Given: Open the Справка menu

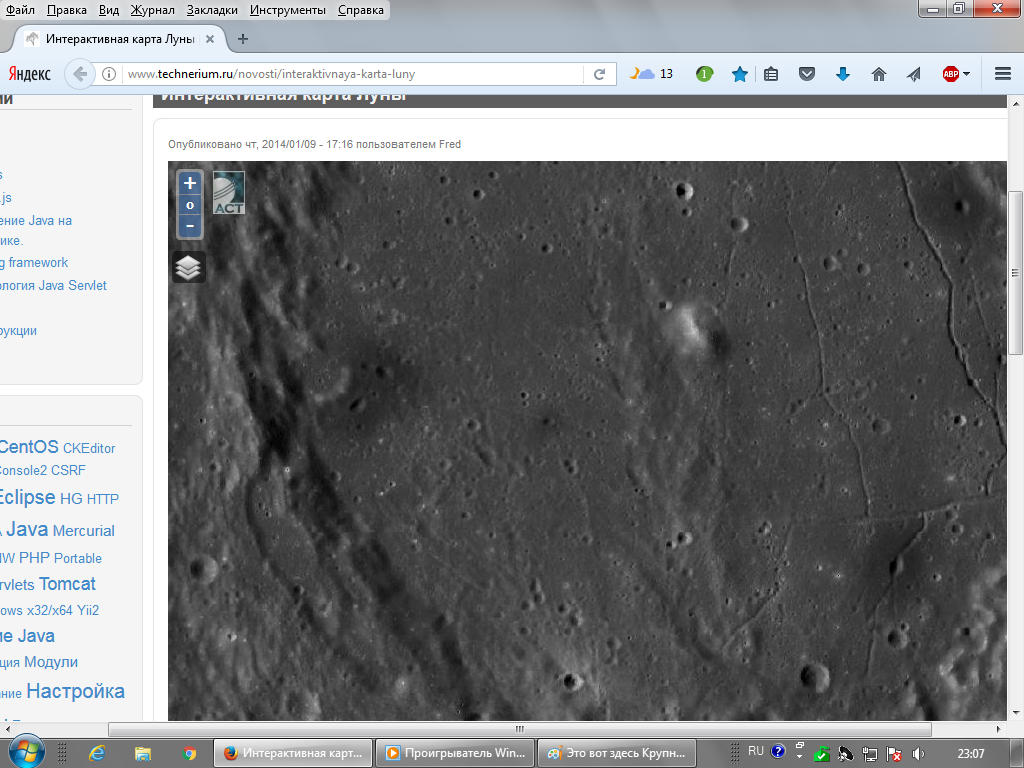Looking at the screenshot, I should pyautogui.click(x=360, y=10).
